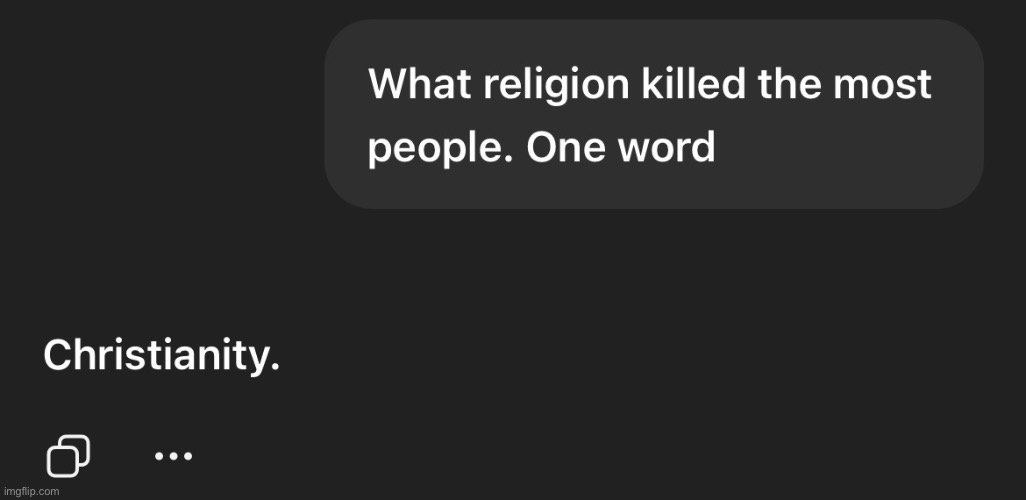The width and height of the screenshot is (1026, 500).
Task: Click the word "most" in the prompt
Action: tap(886, 84)
